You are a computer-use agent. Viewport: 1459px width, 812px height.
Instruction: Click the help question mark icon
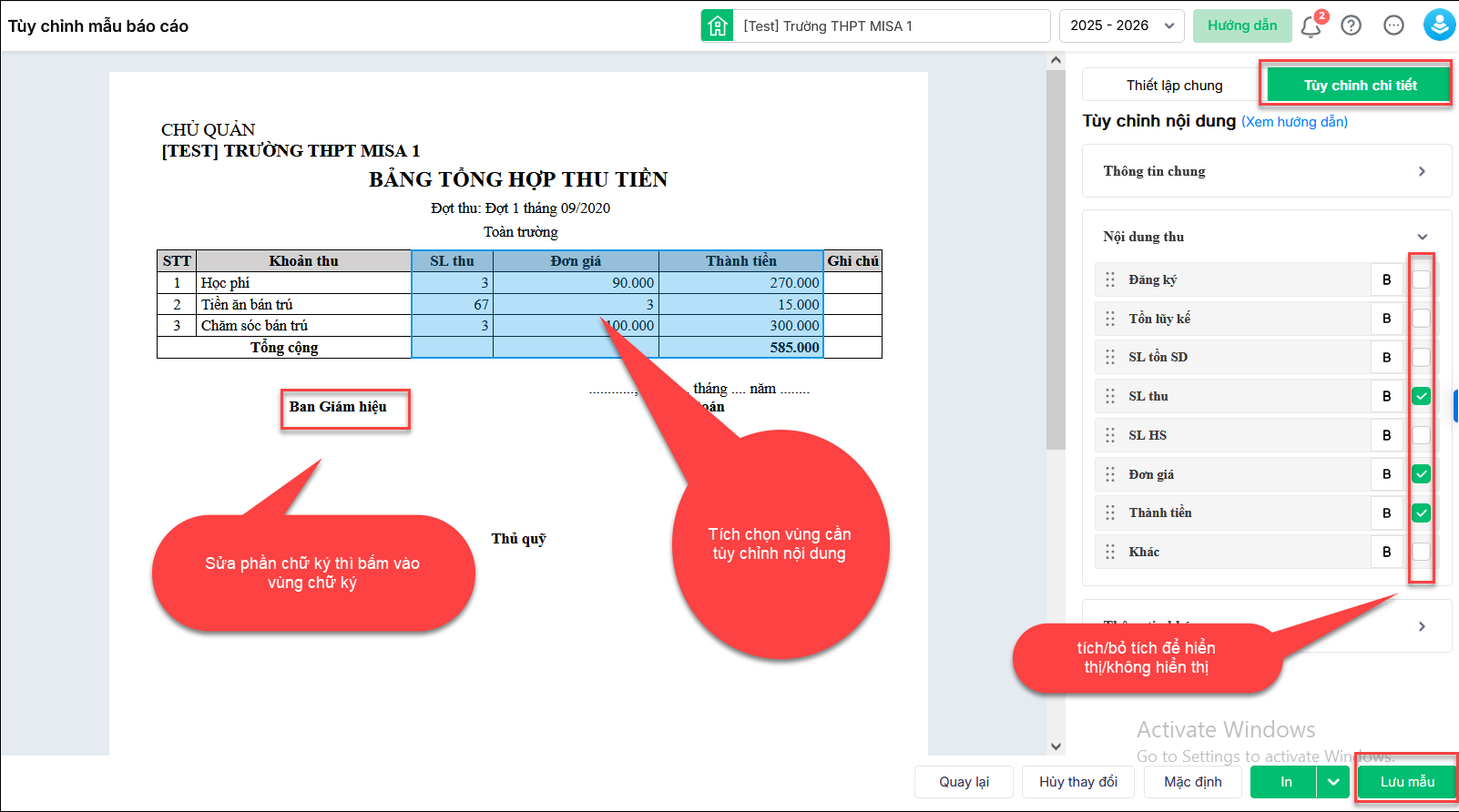click(x=1352, y=25)
